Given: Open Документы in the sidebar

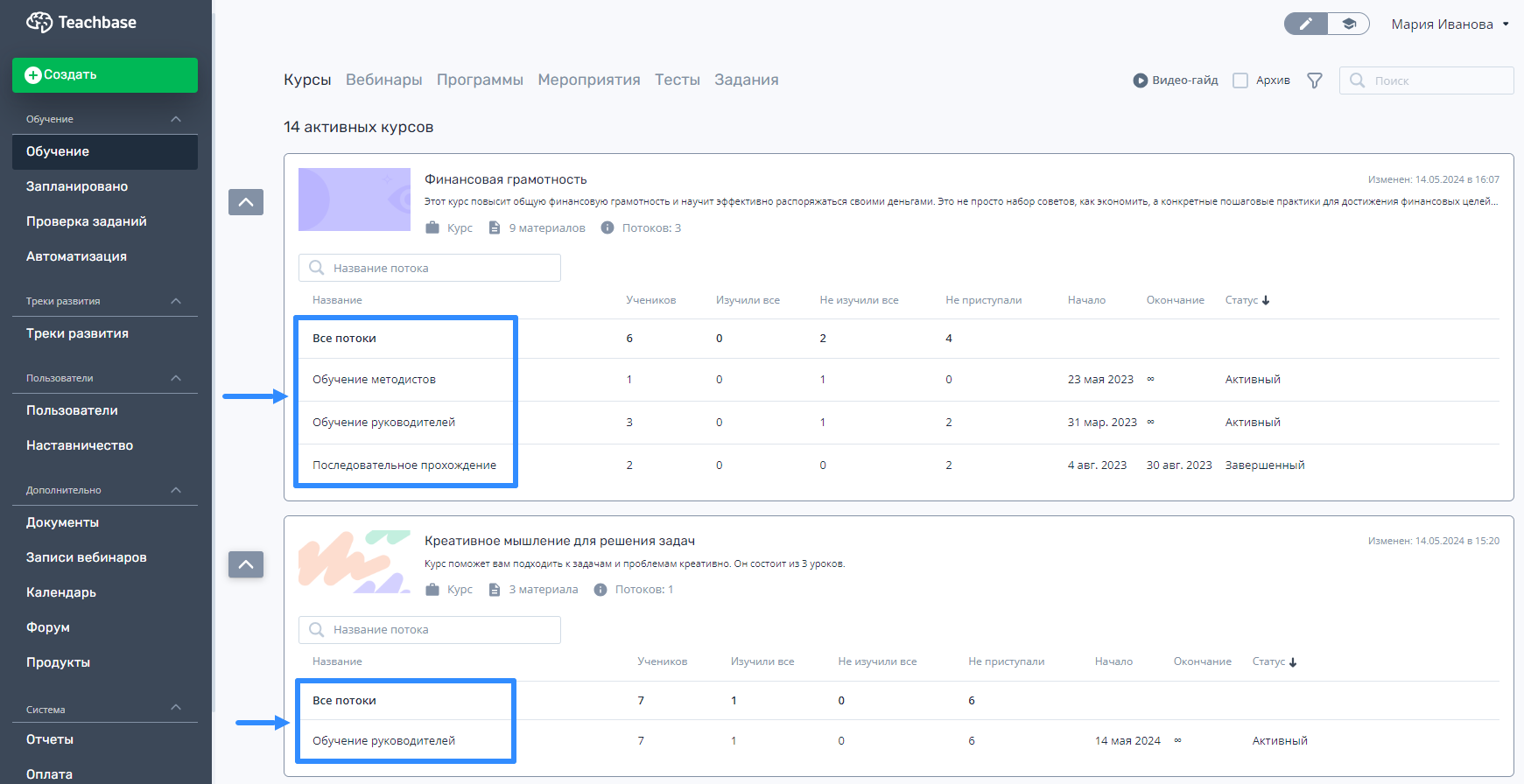Looking at the screenshot, I should pos(62,522).
